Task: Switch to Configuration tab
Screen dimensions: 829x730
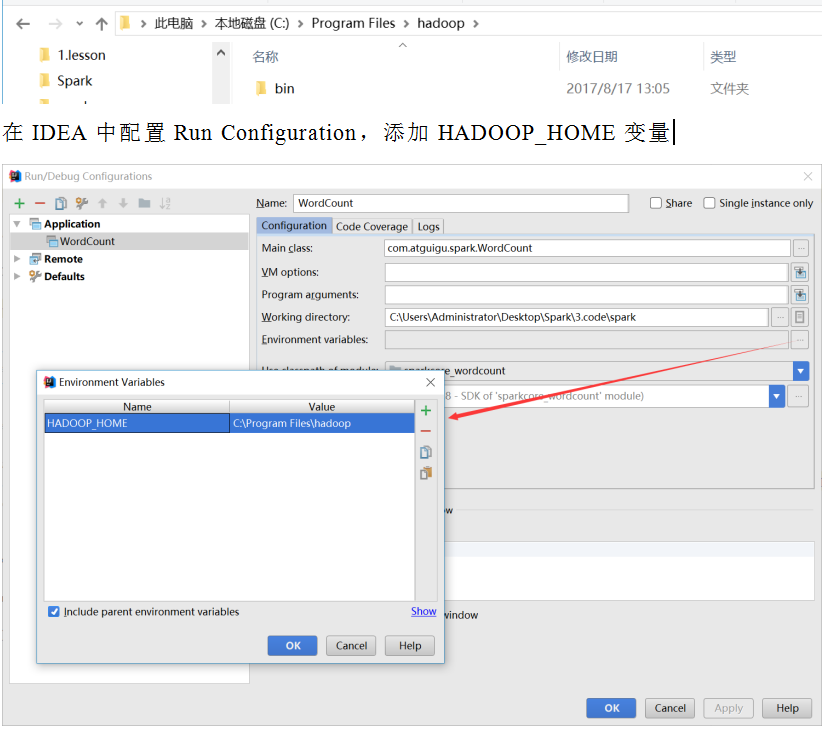Action: [294, 226]
